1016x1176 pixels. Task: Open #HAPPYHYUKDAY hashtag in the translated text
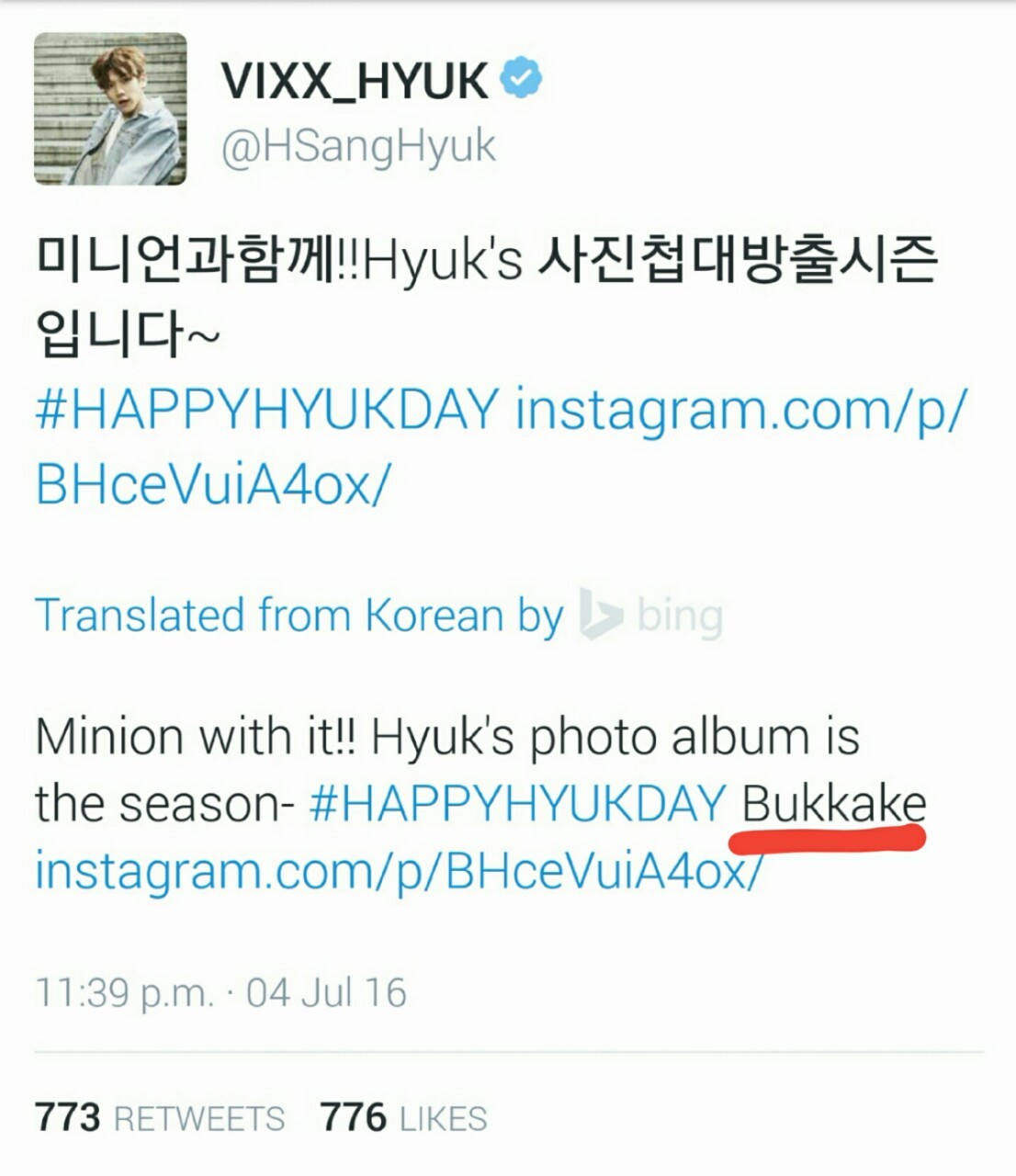click(x=518, y=804)
